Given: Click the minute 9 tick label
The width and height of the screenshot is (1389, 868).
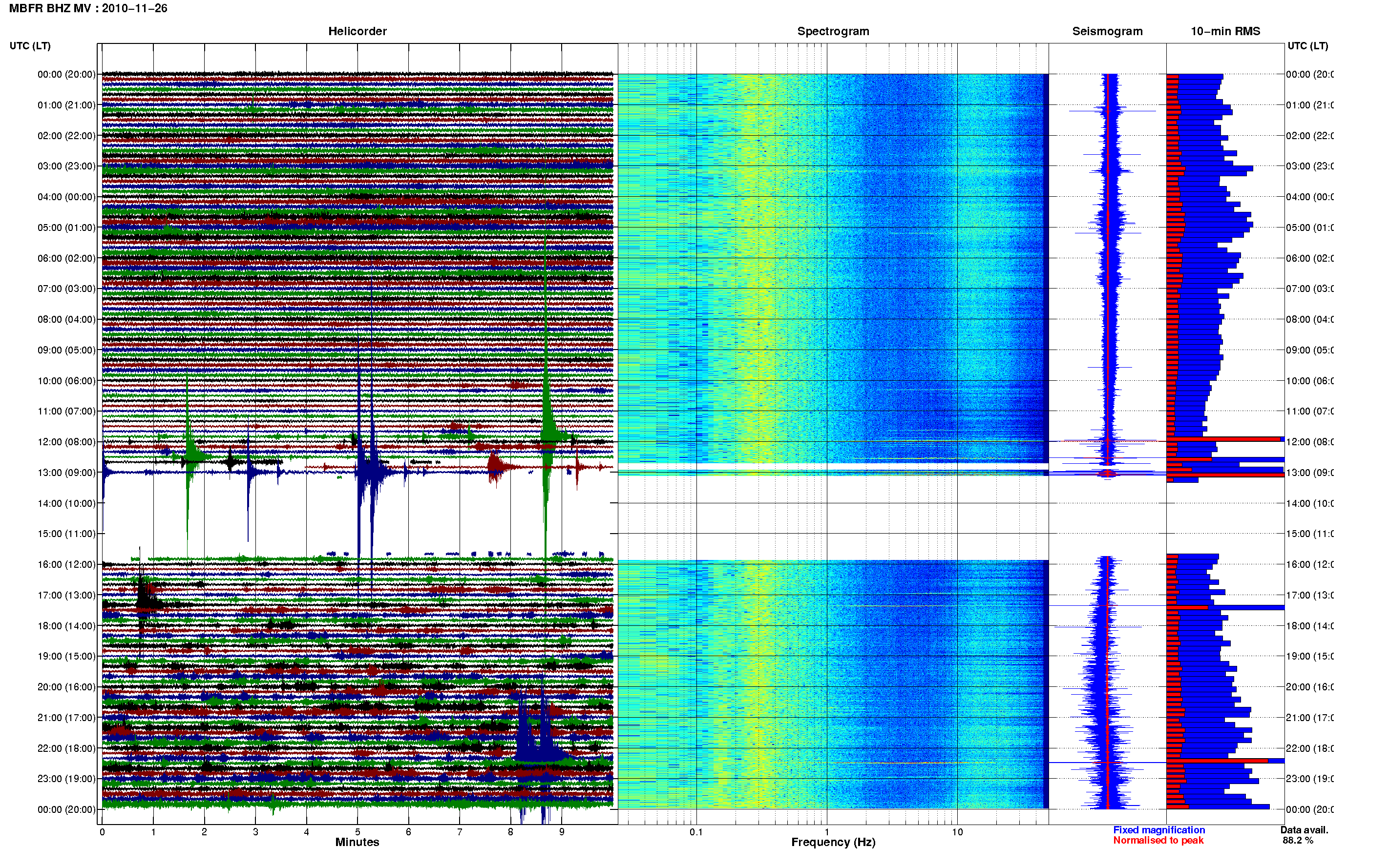Looking at the screenshot, I should 562,832.
